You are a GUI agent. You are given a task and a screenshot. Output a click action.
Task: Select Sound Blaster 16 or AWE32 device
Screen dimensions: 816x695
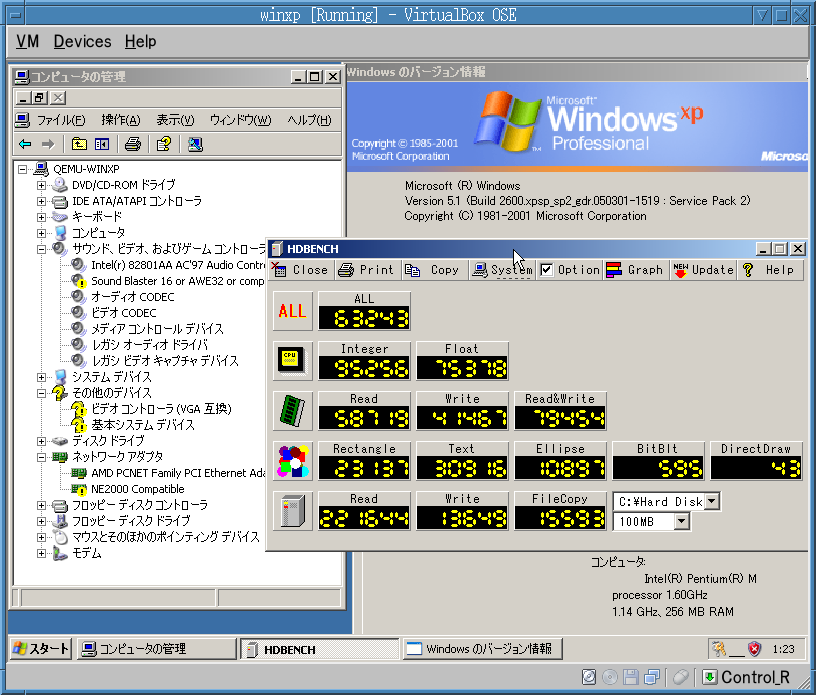click(x=177, y=281)
